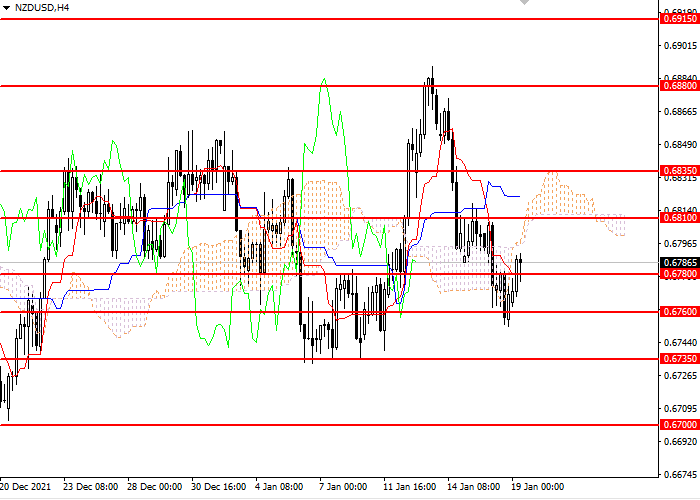Click price scale value 0.68490
The image size is (700, 500).
[x=680, y=145]
